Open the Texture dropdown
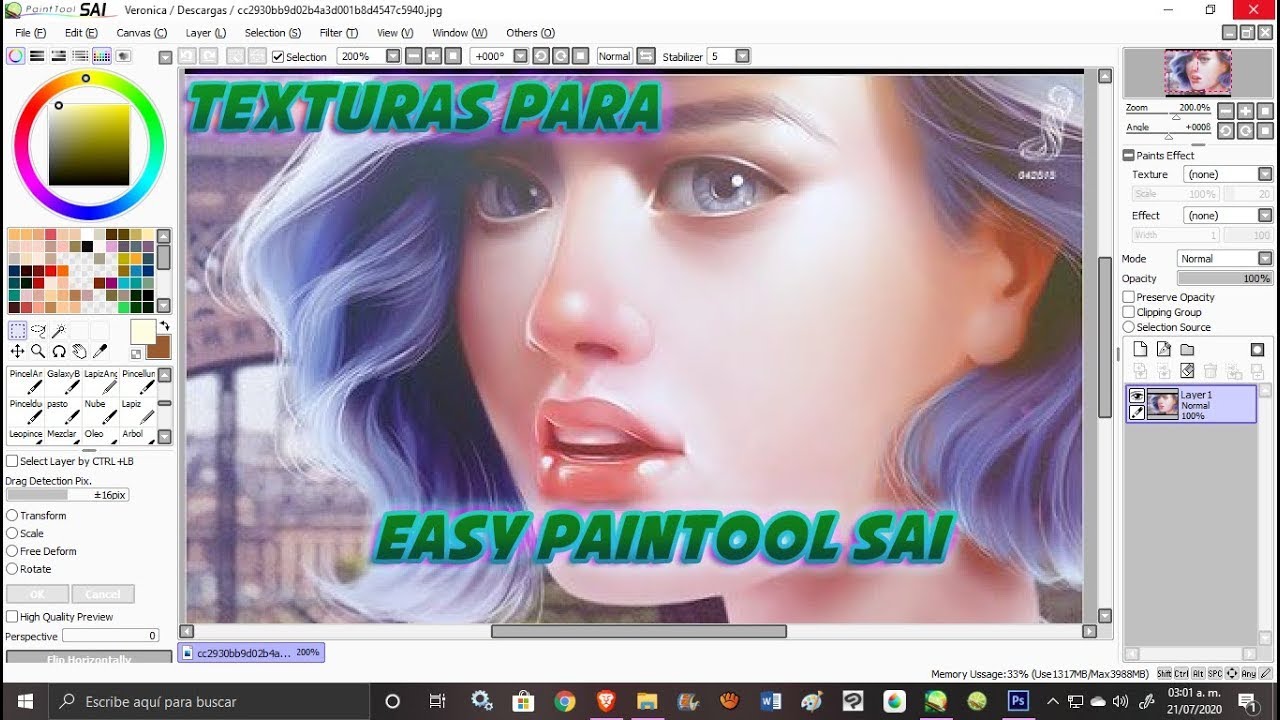 (1265, 174)
